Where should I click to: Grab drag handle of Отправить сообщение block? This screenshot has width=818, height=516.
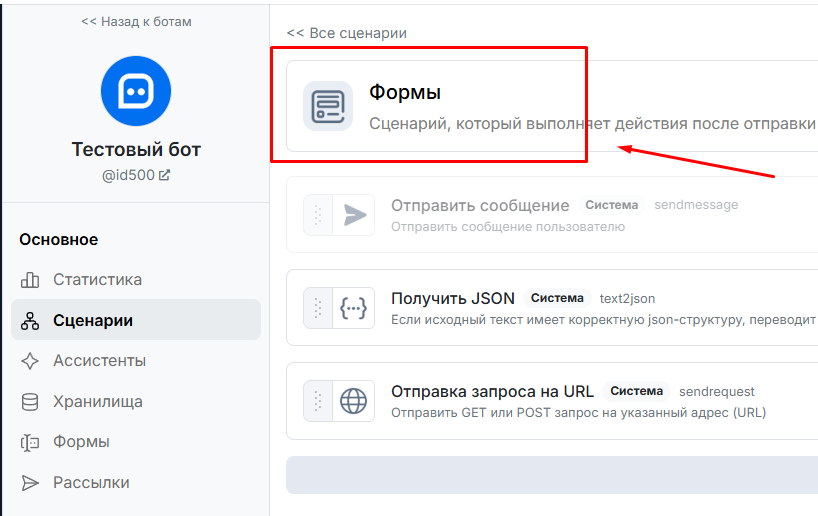click(x=318, y=215)
